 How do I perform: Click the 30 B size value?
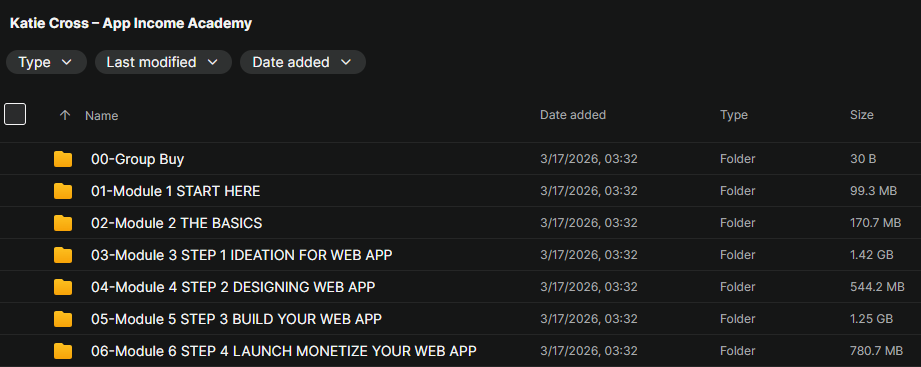point(863,159)
